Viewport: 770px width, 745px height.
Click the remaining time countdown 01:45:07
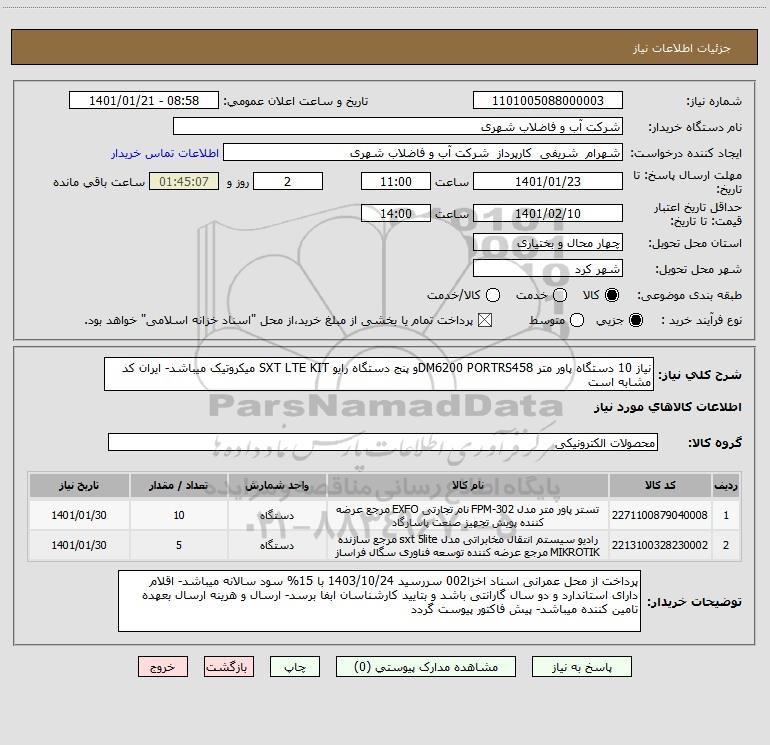click(184, 181)
